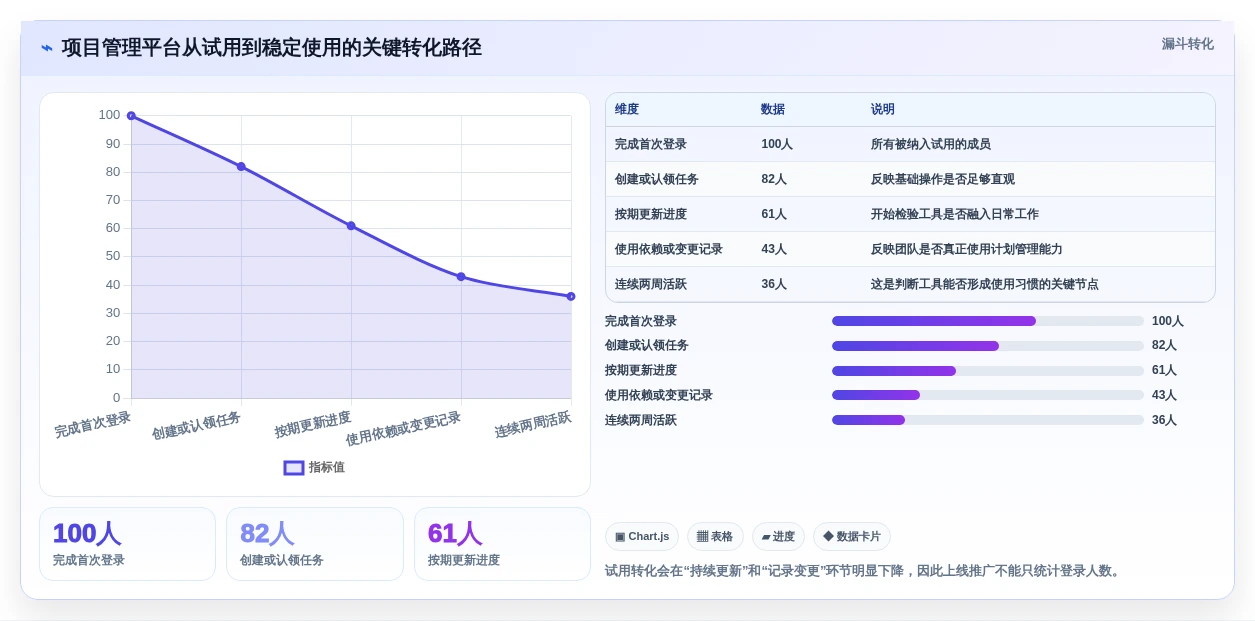1255x621 pixels.
Task: Select the Chart.js tag chip
Action: tap(642, 537)
